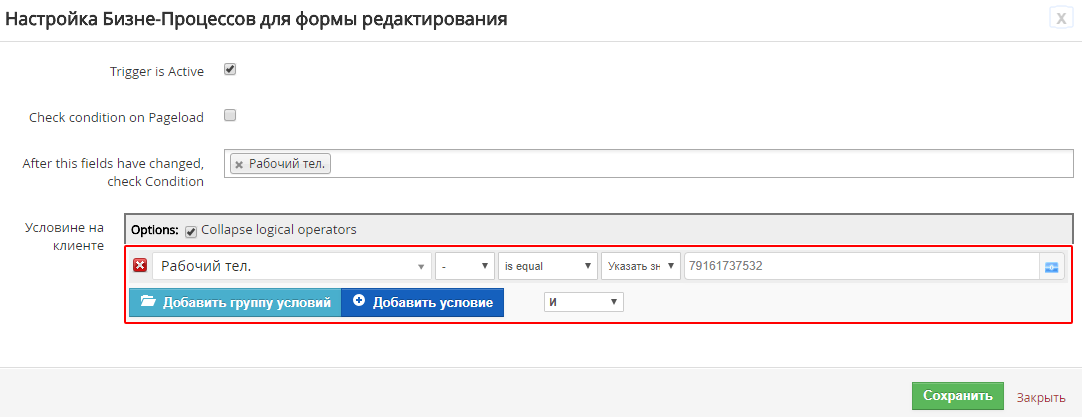Expand the dash '-' dropdown

pyautogui.click(x=465, y=266)
